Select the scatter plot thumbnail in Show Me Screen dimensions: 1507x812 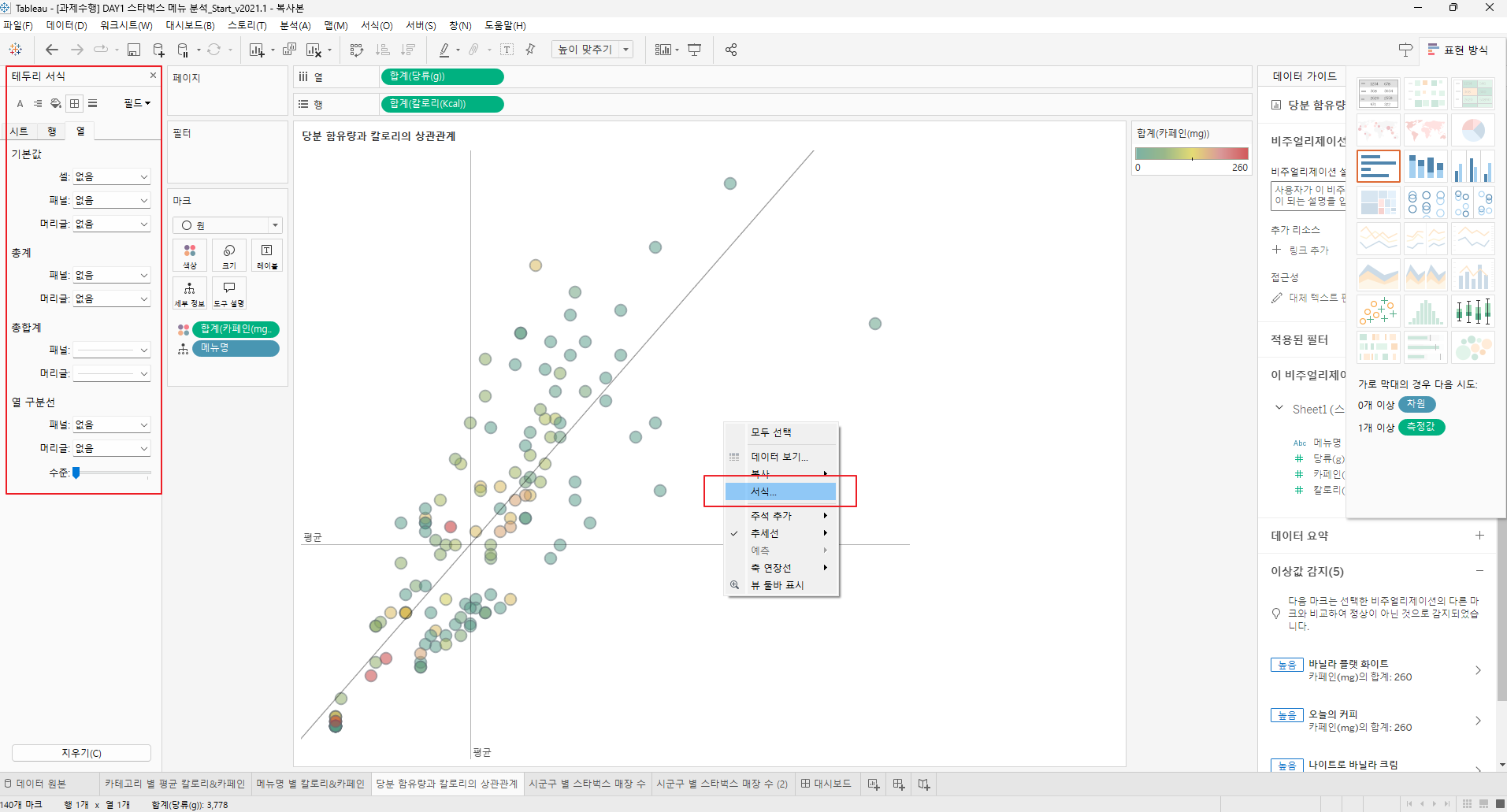coord(1378,311)
